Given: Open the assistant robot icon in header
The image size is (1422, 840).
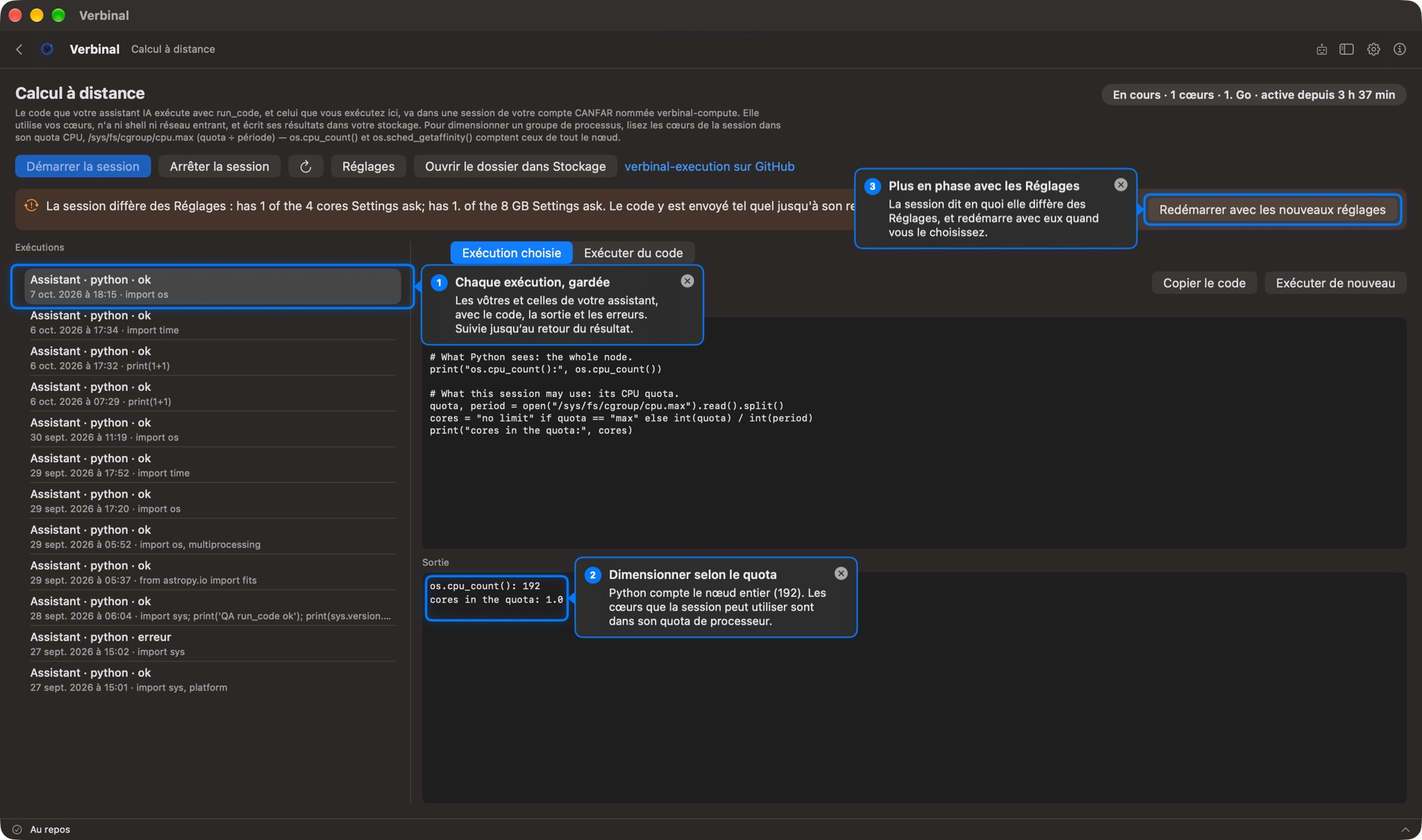Looking at the screenshot, I should [1321, 49].
